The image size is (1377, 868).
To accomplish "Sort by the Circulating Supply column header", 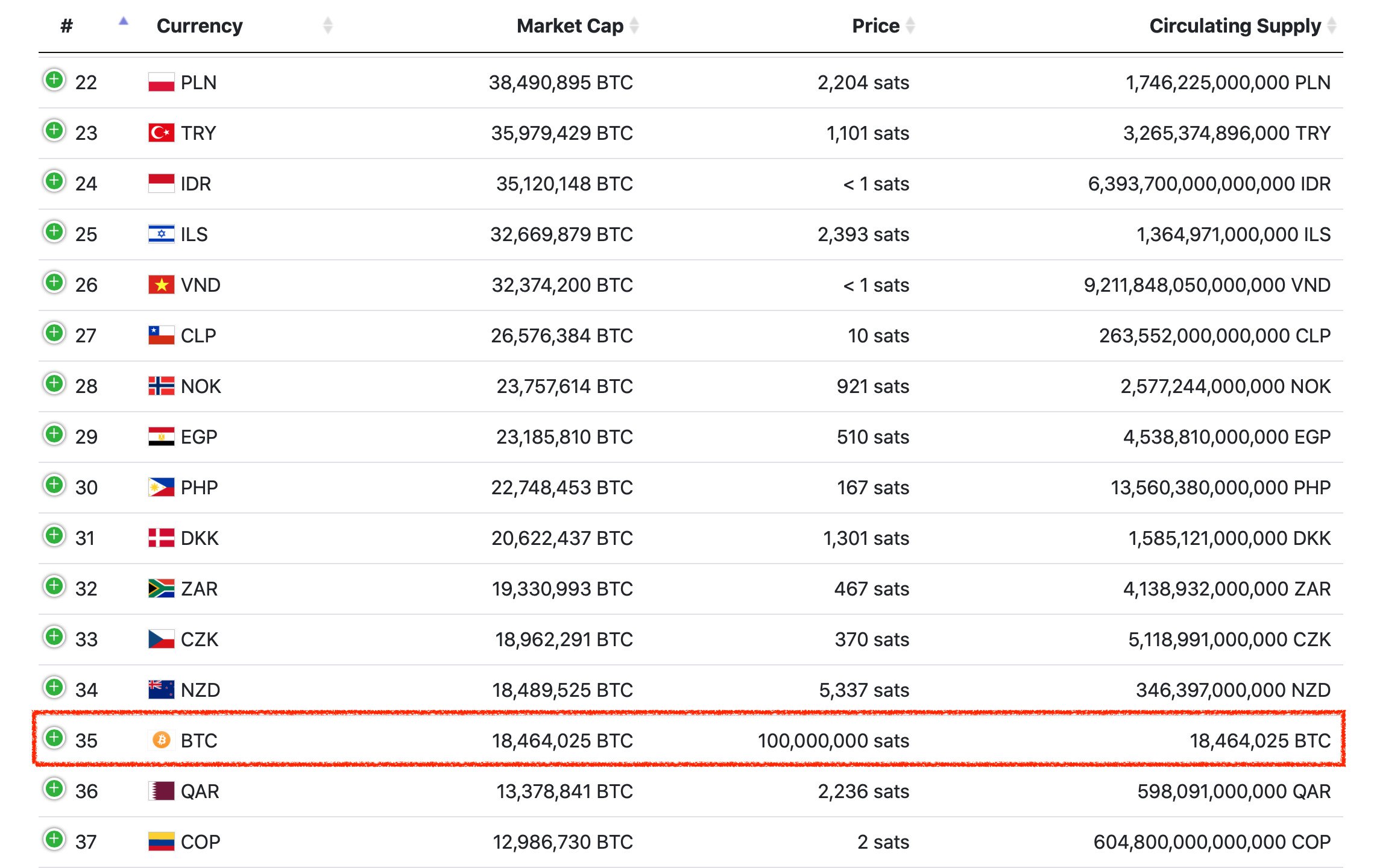I will [x=1235, y=26].
